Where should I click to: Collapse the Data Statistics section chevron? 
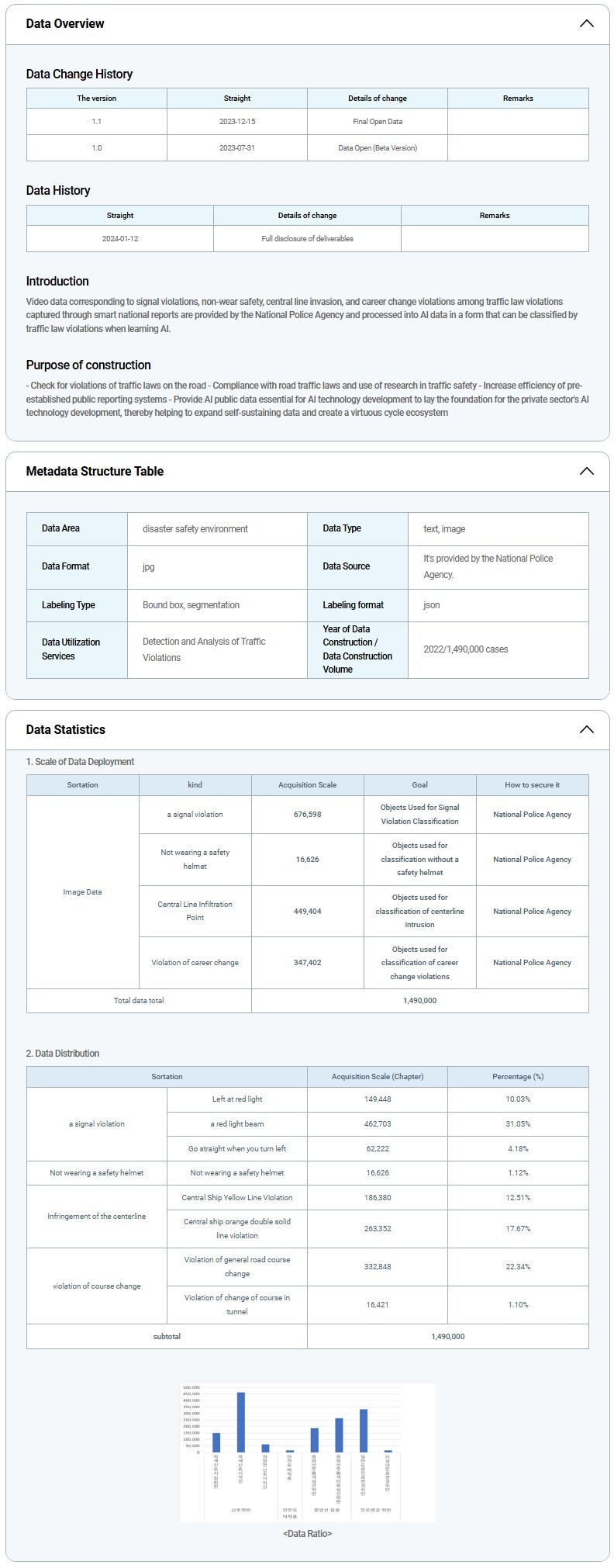coord(586,729)
